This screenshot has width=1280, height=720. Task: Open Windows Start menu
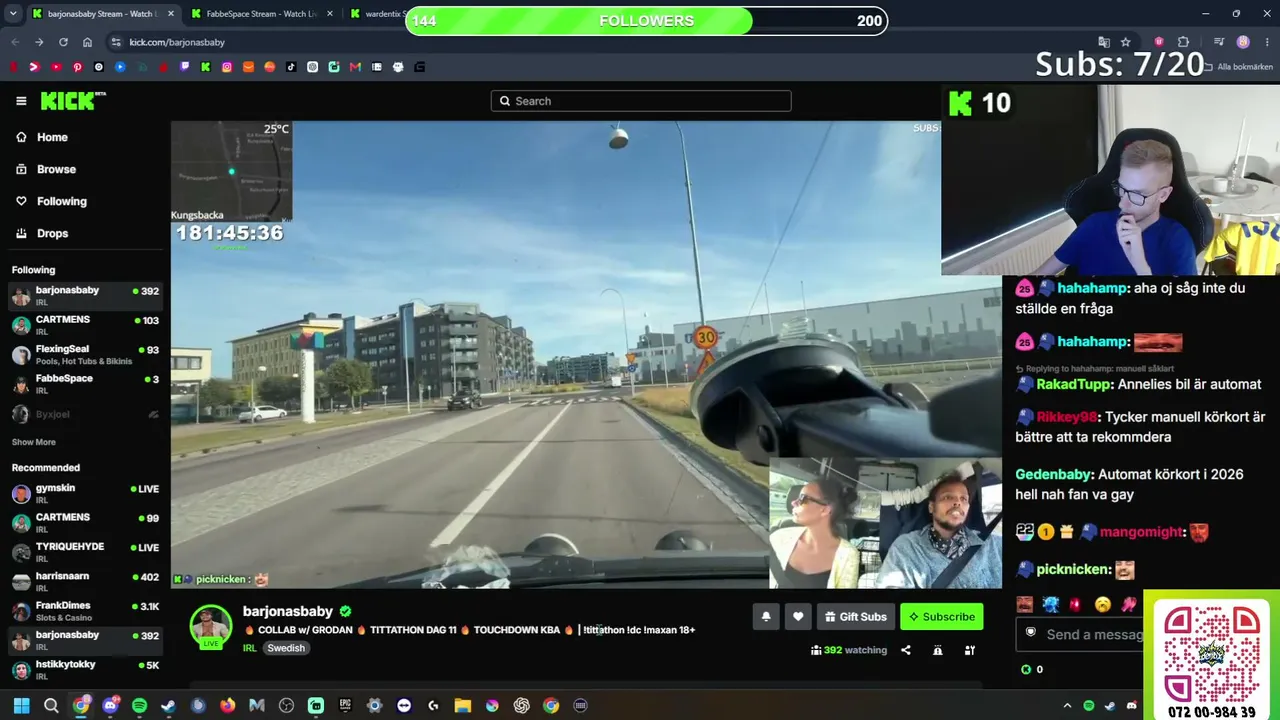21,705
